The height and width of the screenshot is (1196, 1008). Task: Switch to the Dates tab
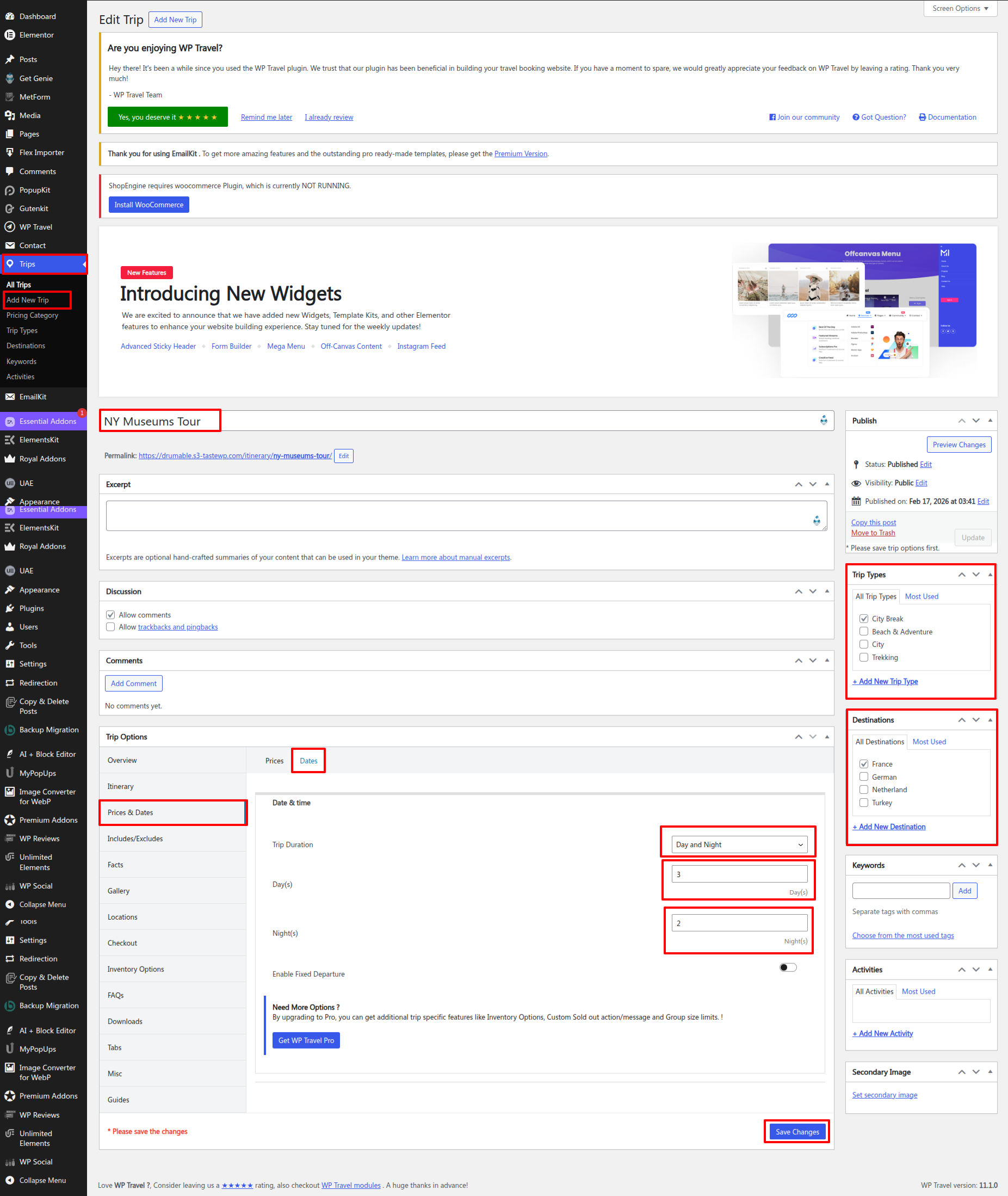[x=308, y=761]
